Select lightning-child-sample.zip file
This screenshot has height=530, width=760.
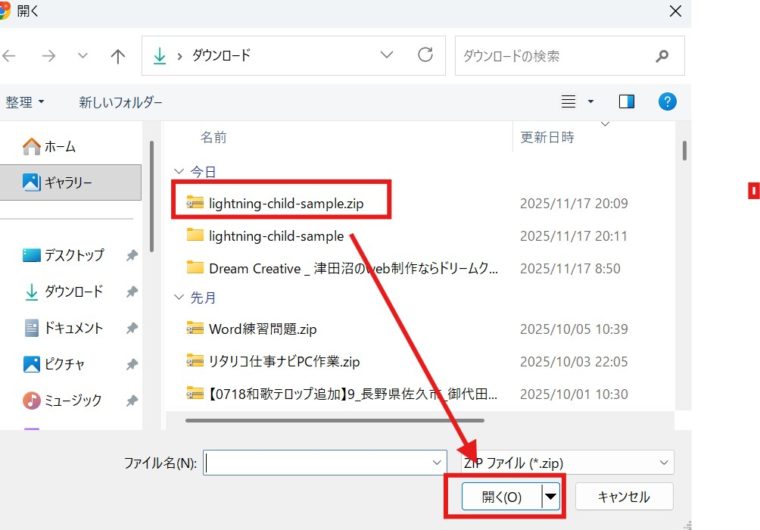point(285,203)
